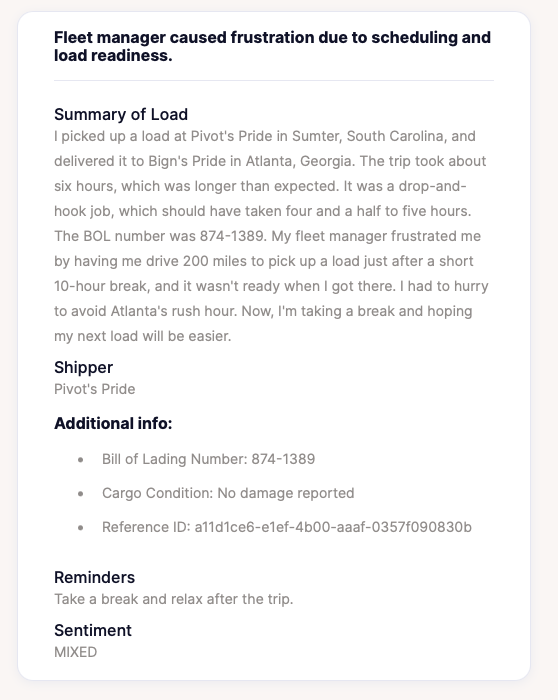Click the Reference ID bullet marker
The image size is (558, 700).
tap(80, 527)
